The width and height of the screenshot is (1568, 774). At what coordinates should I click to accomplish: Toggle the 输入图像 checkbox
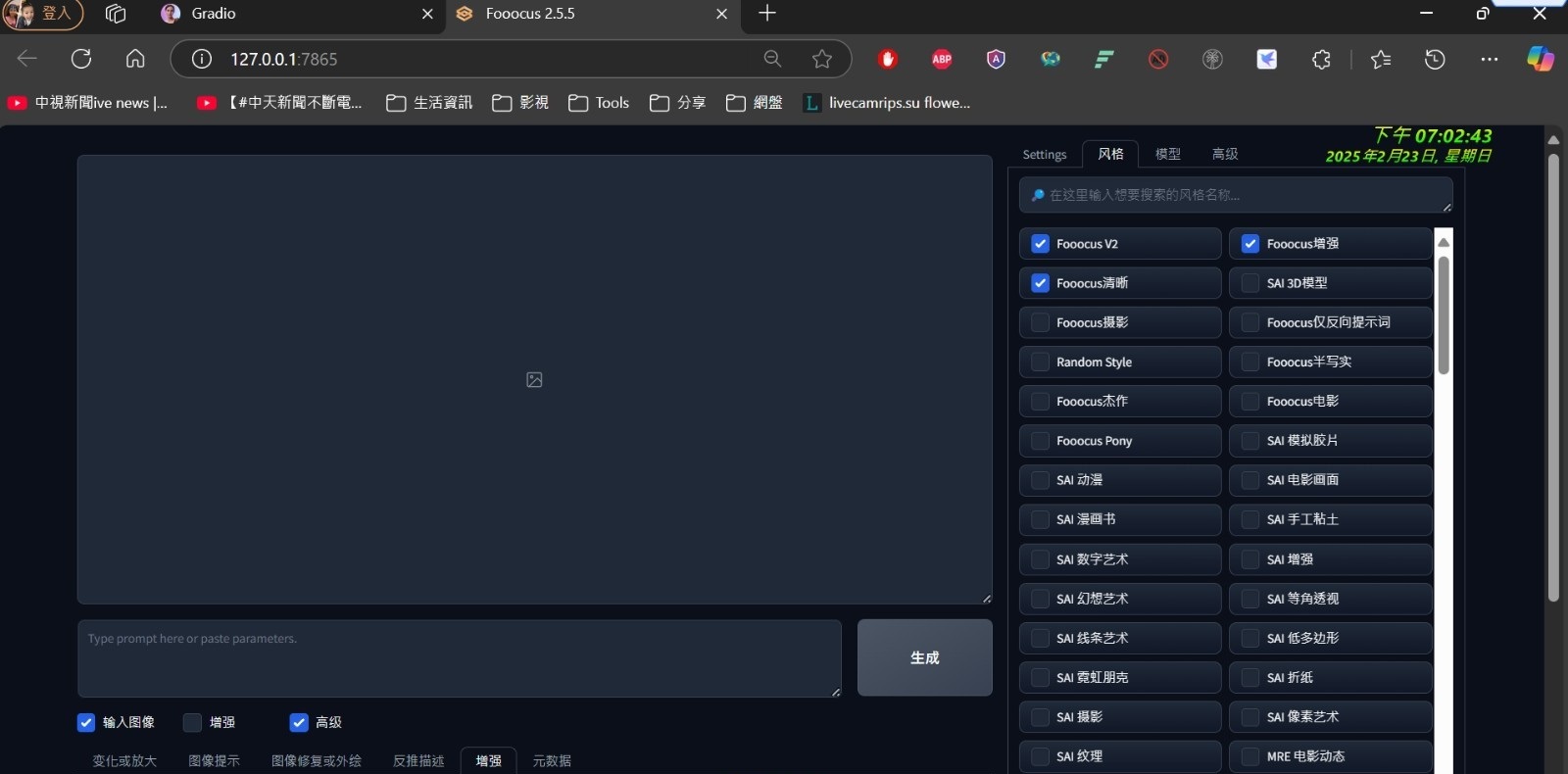[x=86, y=722]
